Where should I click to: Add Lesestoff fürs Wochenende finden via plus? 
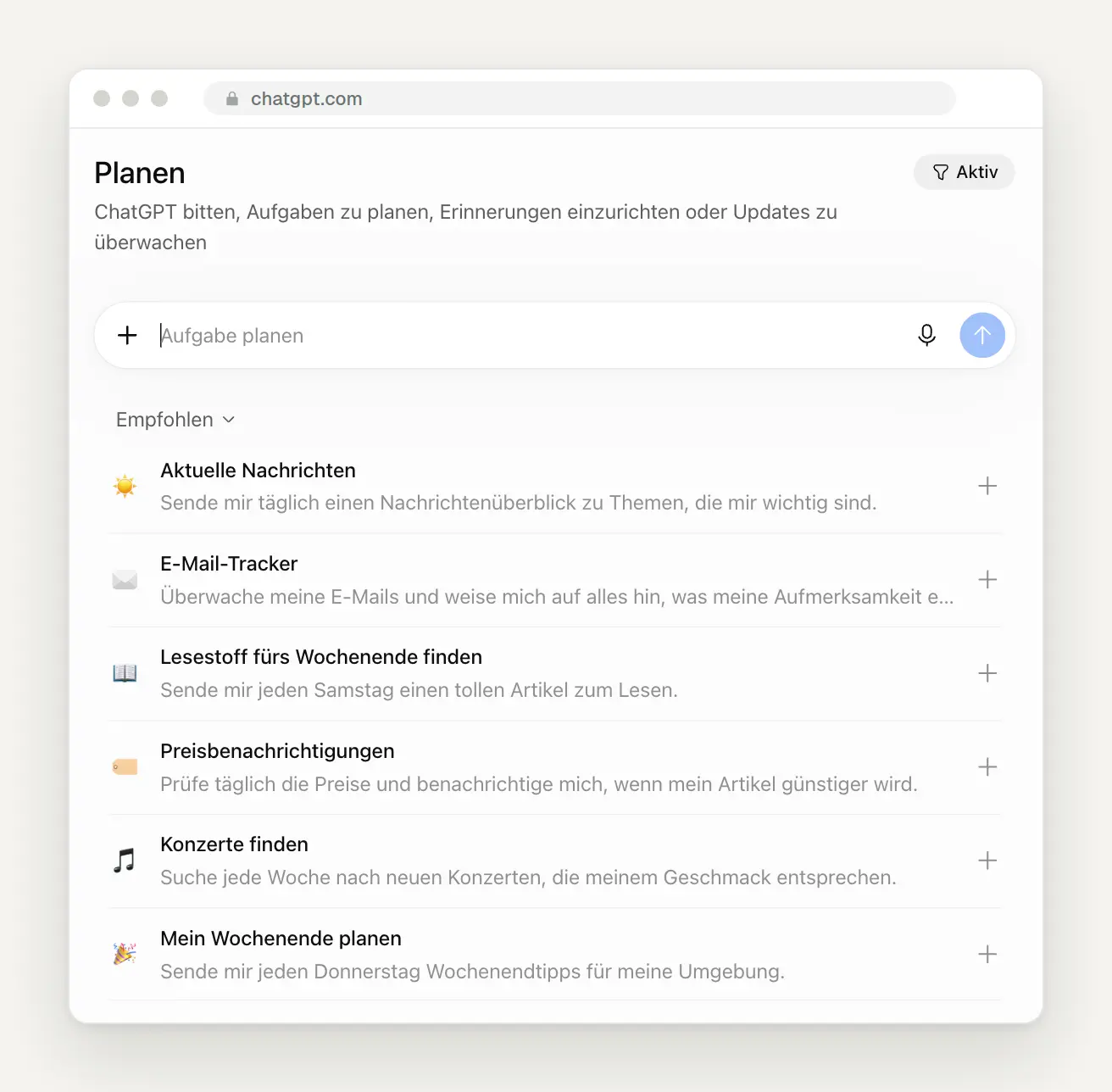click(987, 673)
